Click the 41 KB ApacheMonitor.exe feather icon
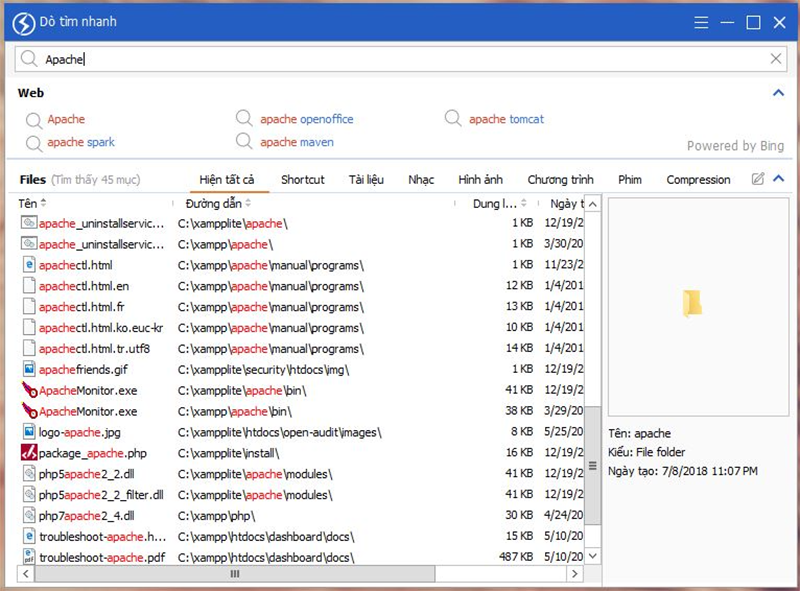The image size is (800, 591). click(x=30, y=390)
